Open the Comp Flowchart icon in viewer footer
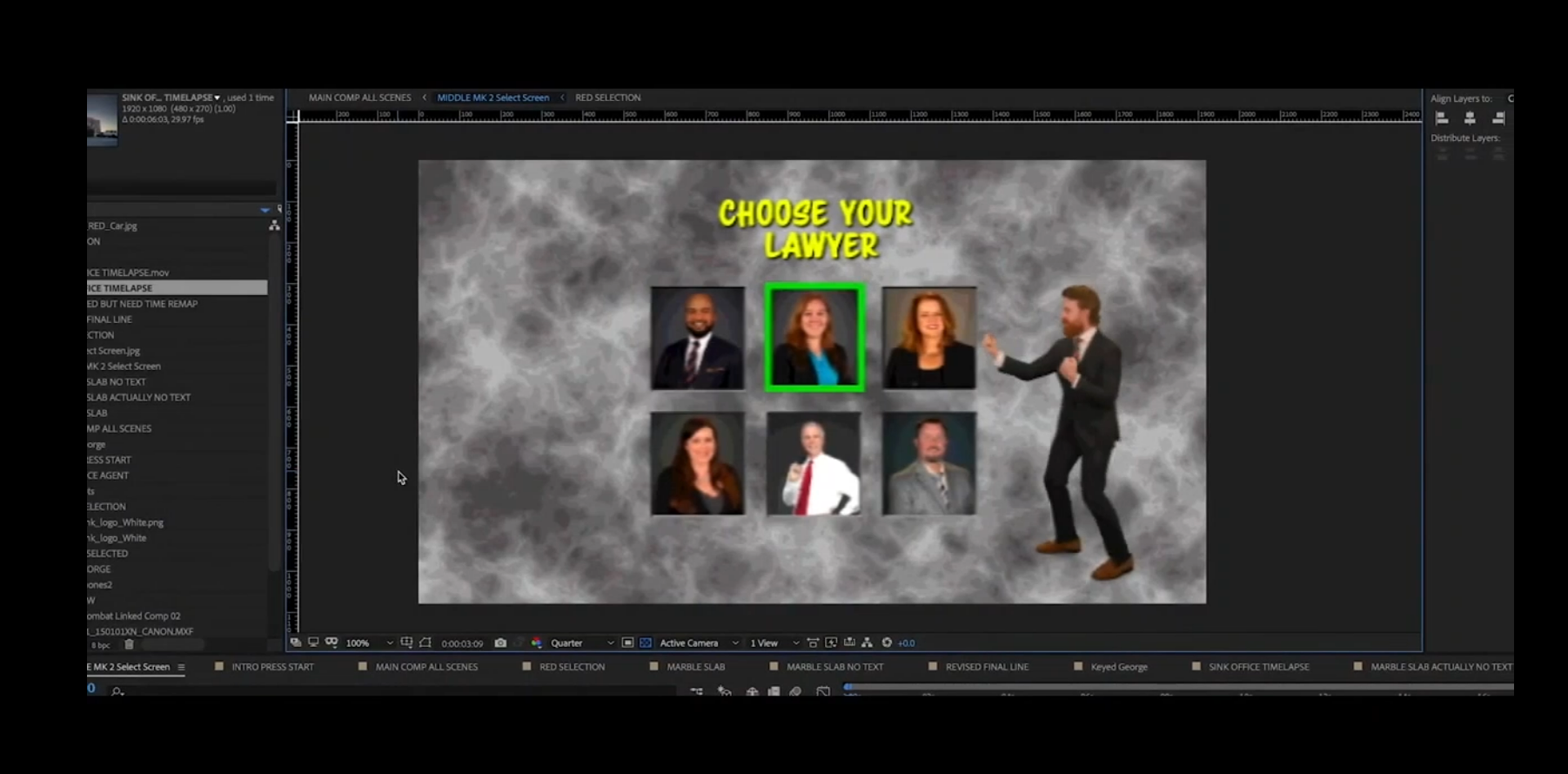 coord(867,643)
